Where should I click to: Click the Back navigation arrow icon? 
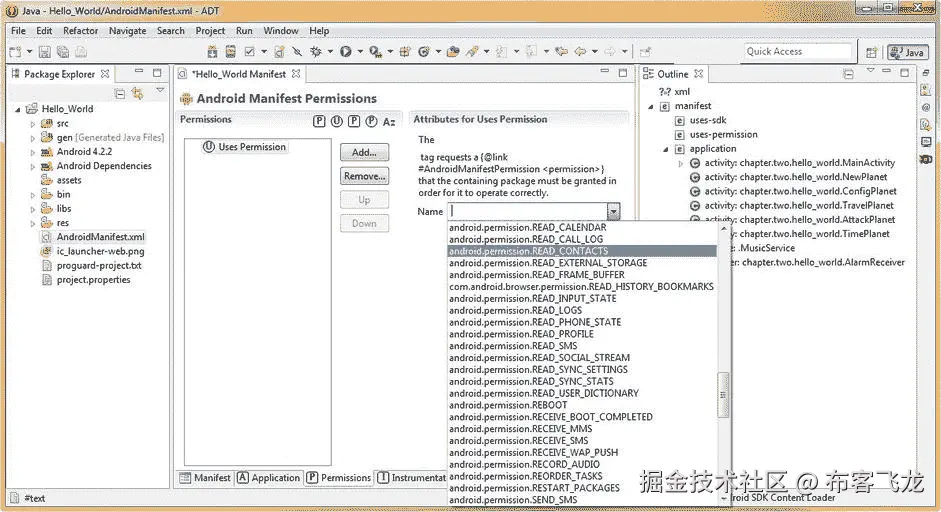tap(580, 52)
